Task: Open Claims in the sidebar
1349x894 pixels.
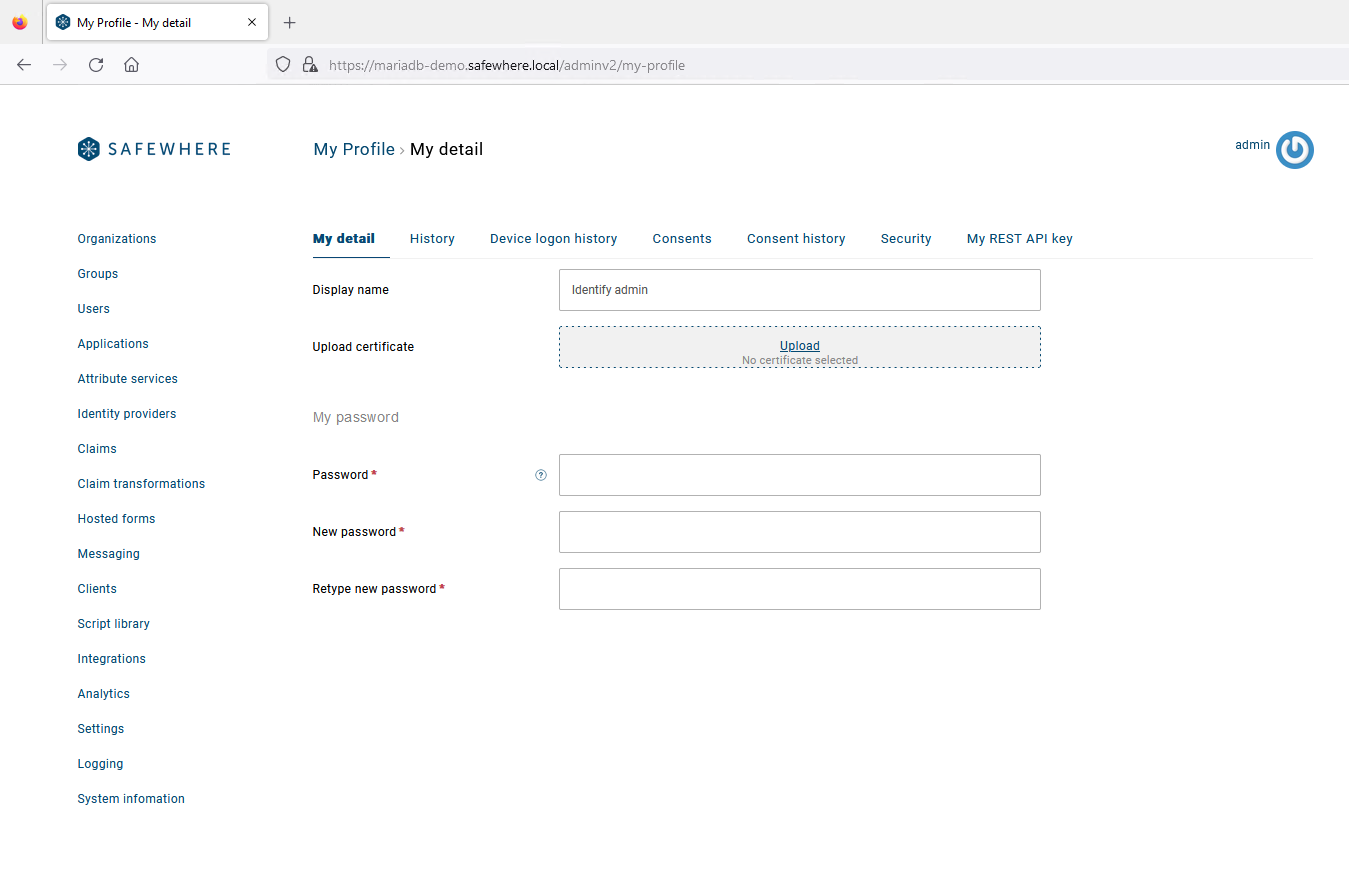Action: pyautogui.click(x=97, y=449)
